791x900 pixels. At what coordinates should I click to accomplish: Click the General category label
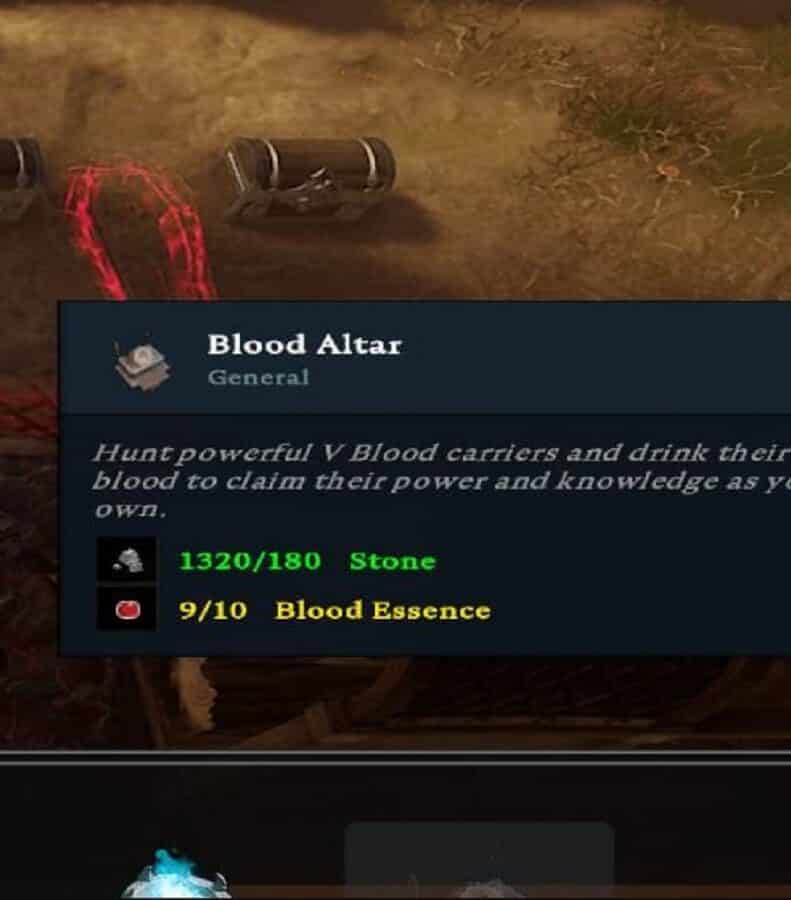click(x=258, y=378)
